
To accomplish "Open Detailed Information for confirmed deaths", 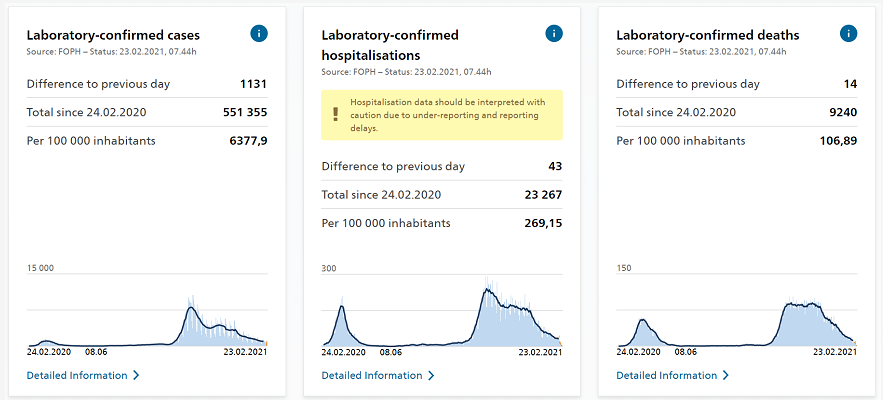I will click(667, 376).
